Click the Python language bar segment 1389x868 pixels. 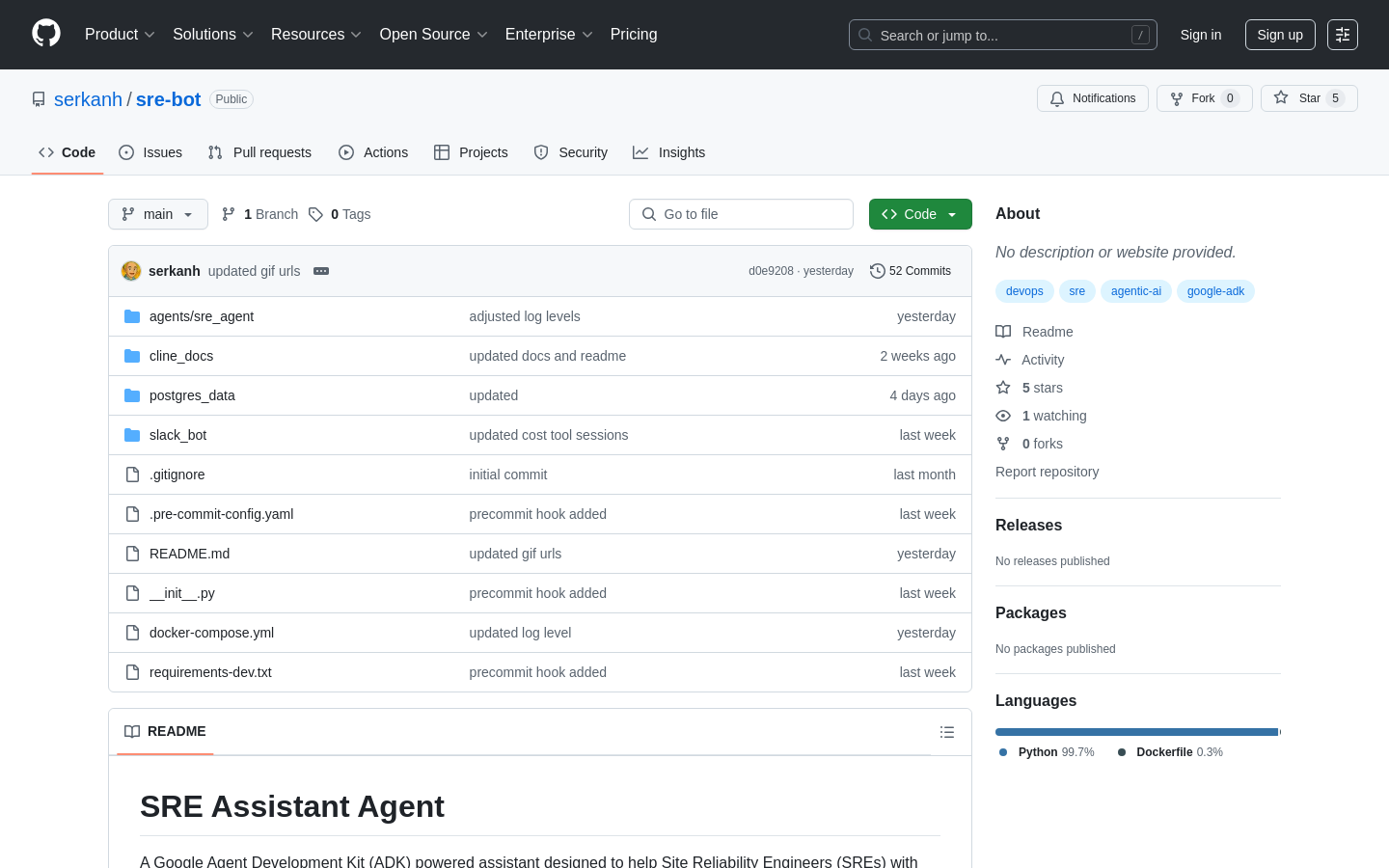click(1136, 732)
